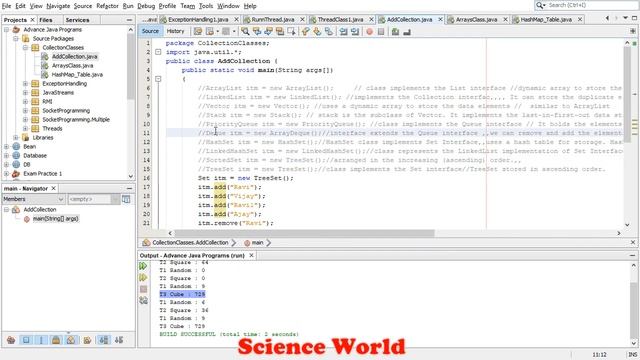Expand the JavaStreams package node
The image size is (640, 360).
(25, 93)
